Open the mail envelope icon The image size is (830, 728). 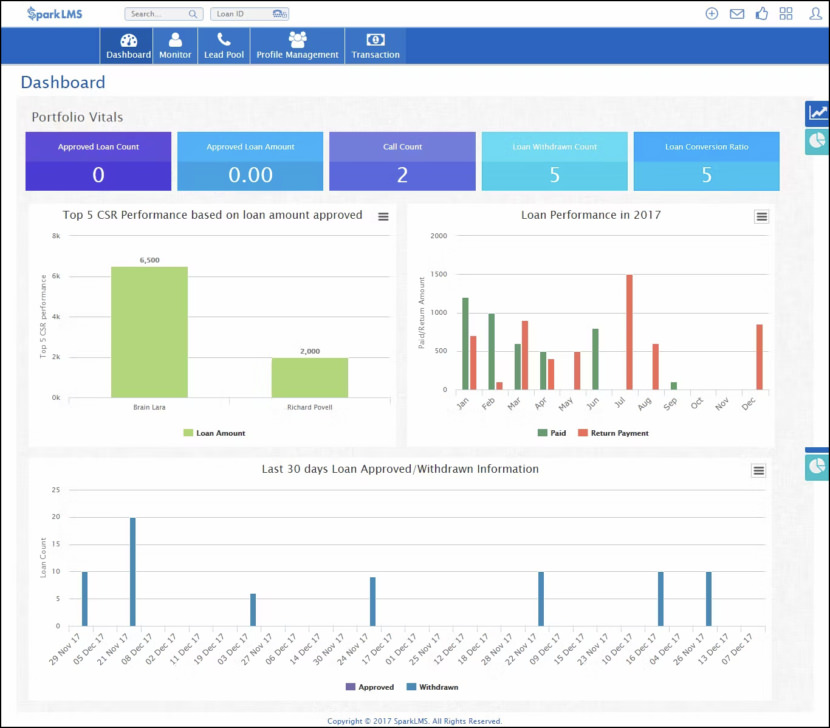coord(737,14)
